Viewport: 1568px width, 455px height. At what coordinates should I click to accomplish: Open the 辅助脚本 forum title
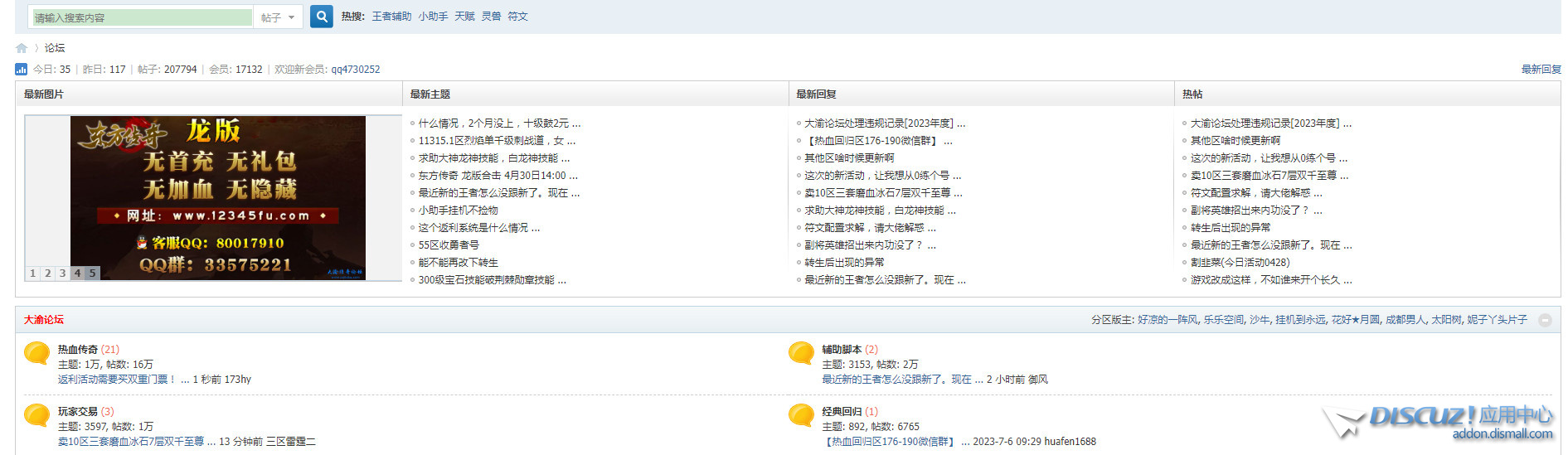(842, 350)
